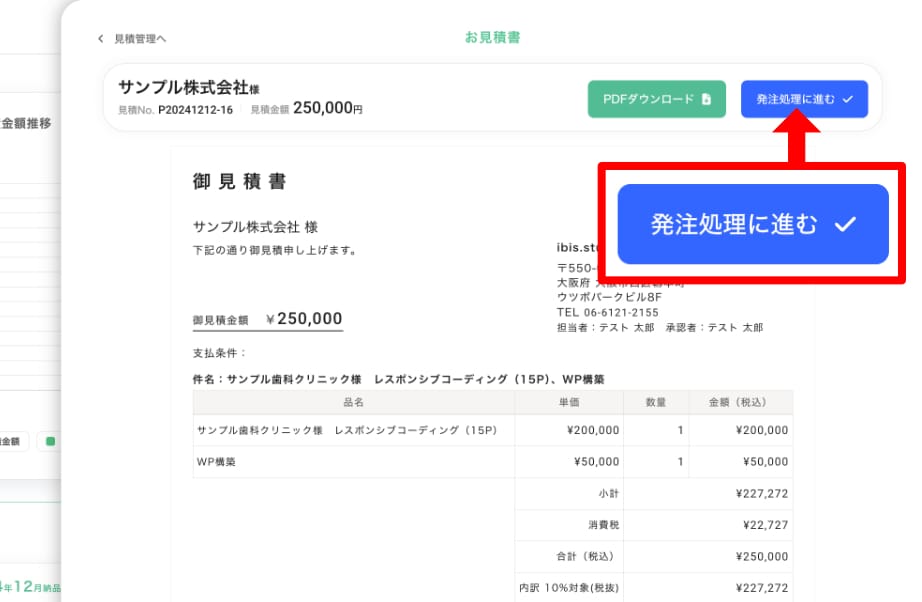Click the document icon in PDFダウンロード button
The width and height of the screenshot is (922, 602).
click(x=706, y=99)
